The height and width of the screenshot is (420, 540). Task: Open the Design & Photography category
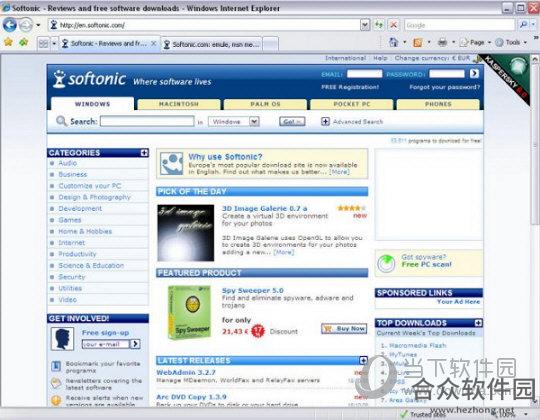point(94,197)
